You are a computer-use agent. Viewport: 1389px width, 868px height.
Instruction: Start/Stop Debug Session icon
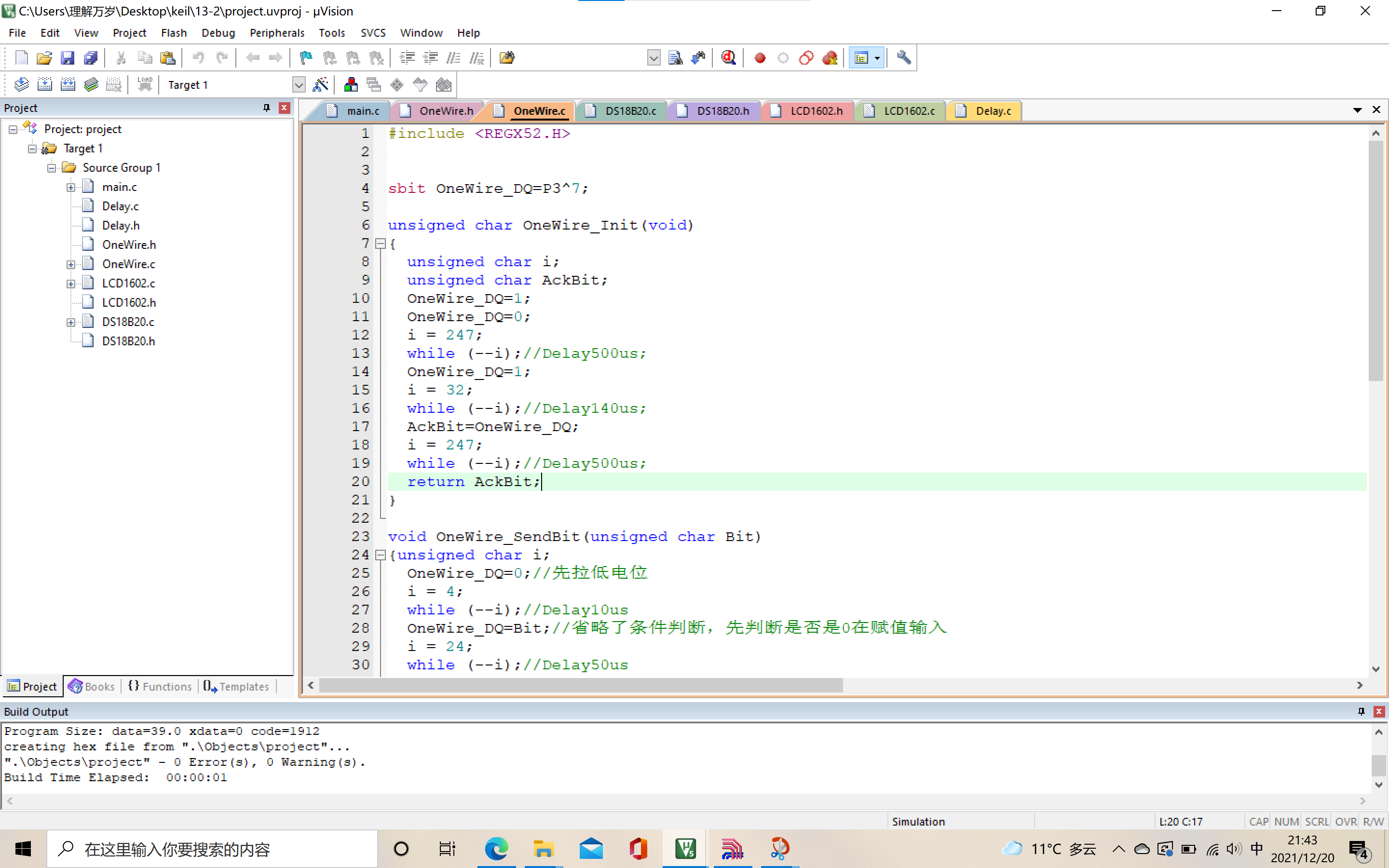click(729, 57)
